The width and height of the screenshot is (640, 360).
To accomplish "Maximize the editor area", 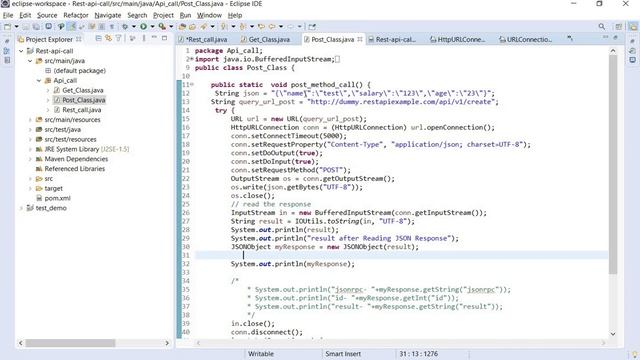I will click(x=616, y=38).
